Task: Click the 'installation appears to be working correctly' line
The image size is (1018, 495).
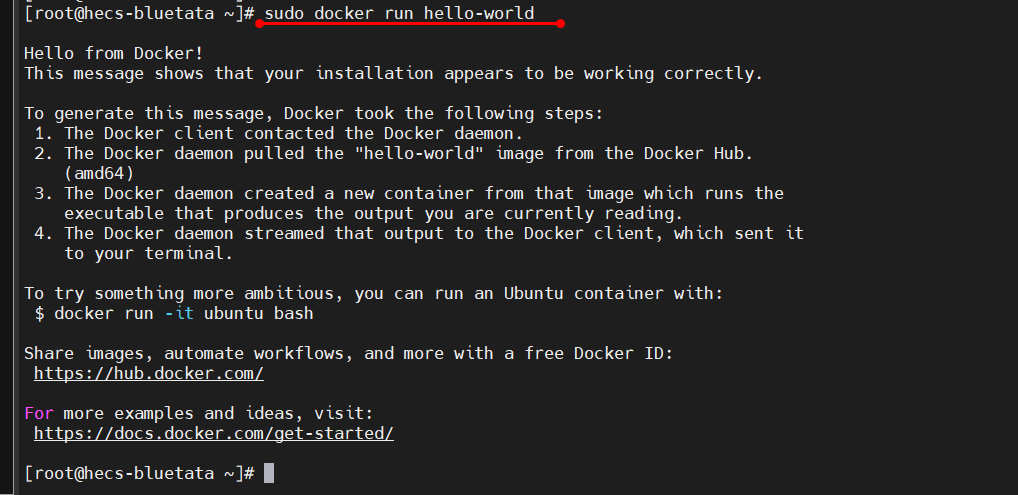Action: [393, 73]
